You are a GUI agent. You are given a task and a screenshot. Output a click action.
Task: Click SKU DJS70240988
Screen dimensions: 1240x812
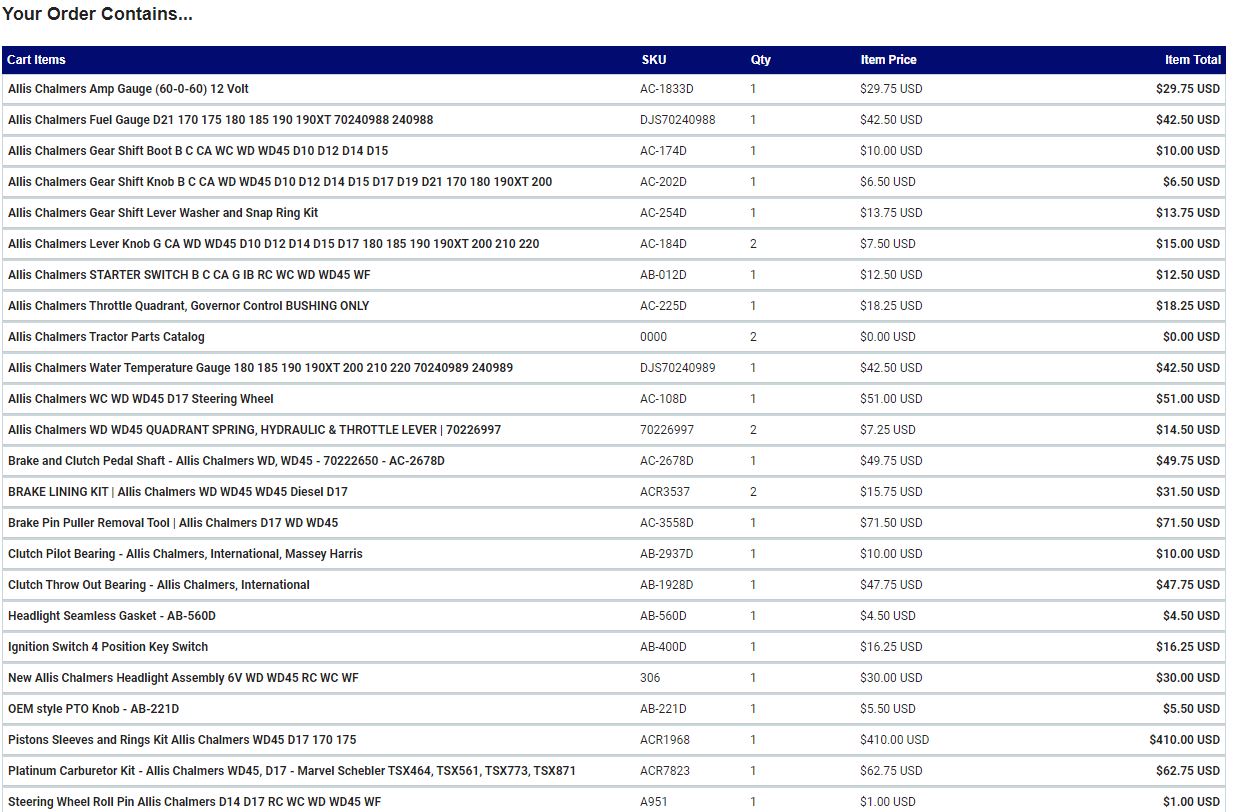pyautogui.click(x=678, y=120)
